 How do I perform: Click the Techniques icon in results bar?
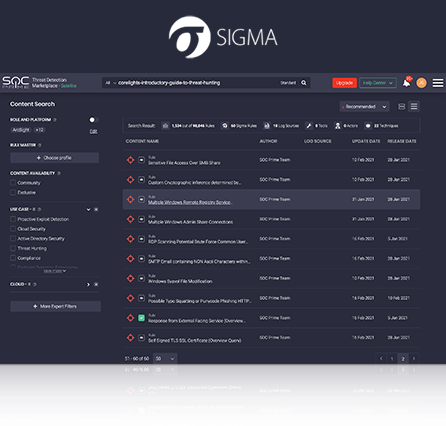pos(368,126)
